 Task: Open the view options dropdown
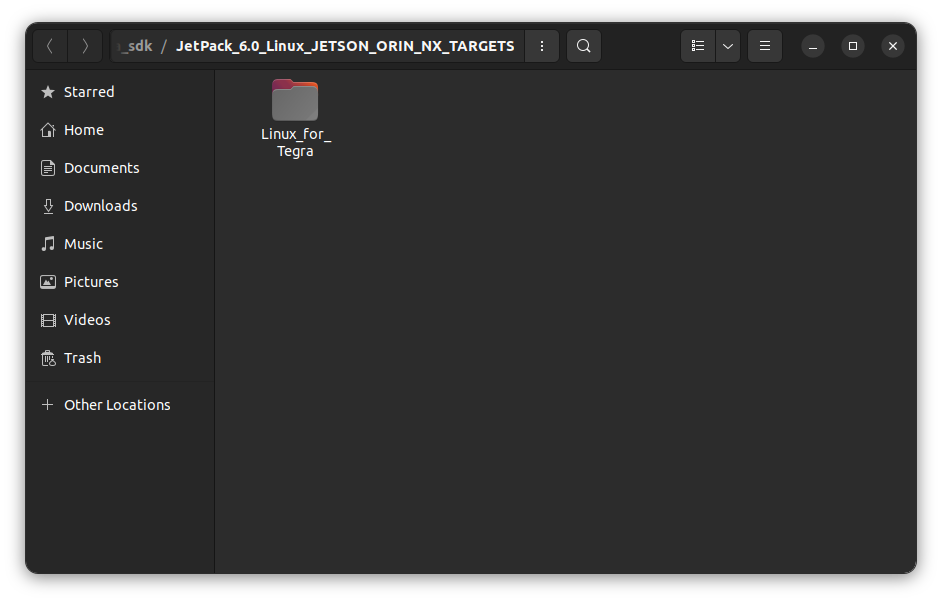[727, 45]
